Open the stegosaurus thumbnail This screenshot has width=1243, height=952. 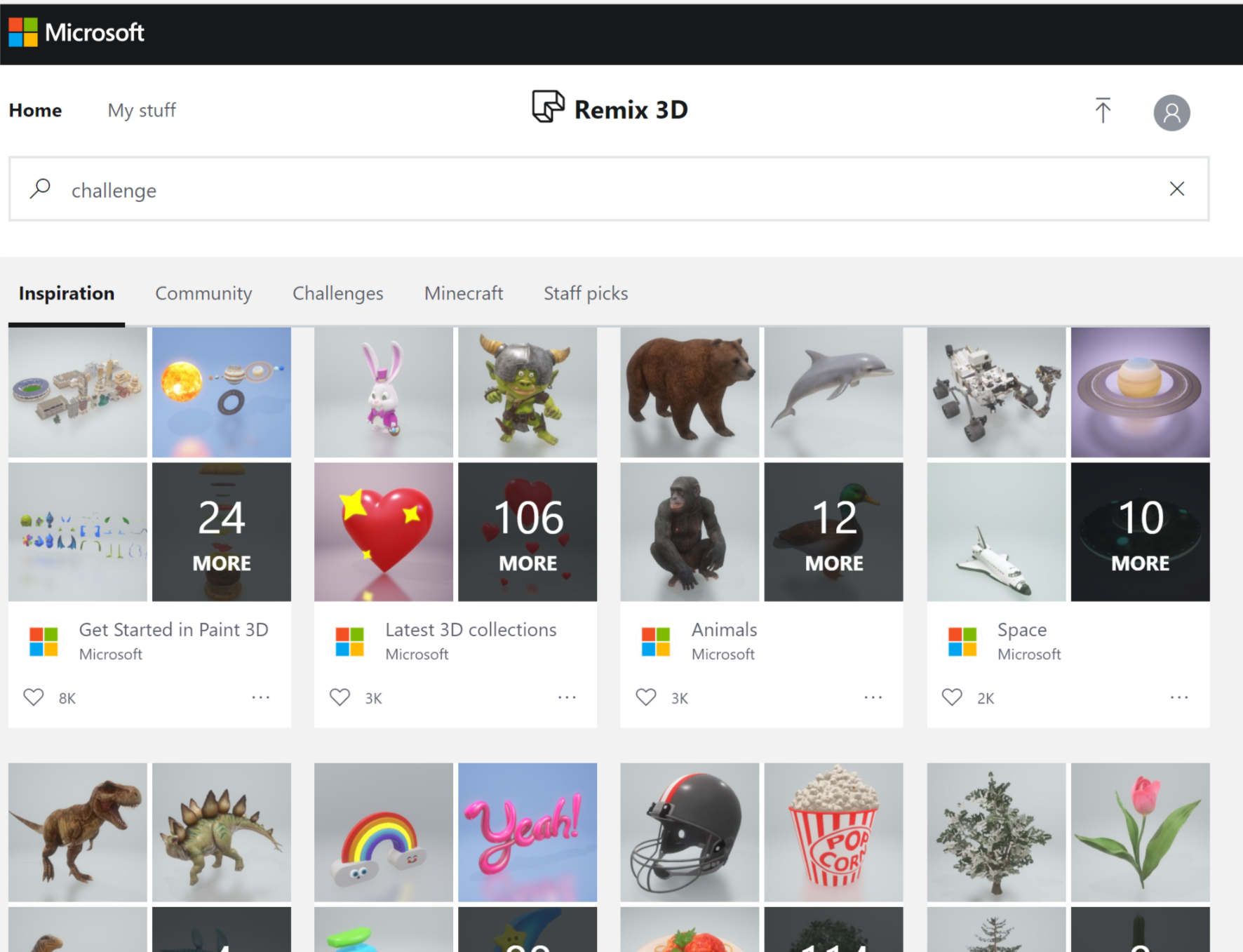tap(222, 832)
